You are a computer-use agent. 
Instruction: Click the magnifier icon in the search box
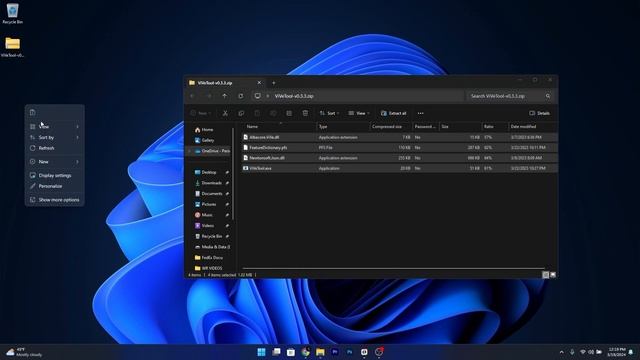pyautogui.click(x=548, y=96)
